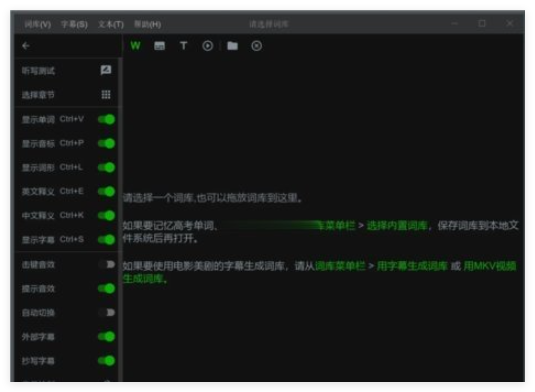The width and height of the screenshot is (535, 392).
Task: Toggle 显示词形 Ctrl+L switch
Action: pyautogui.click(x=106, y=168)
